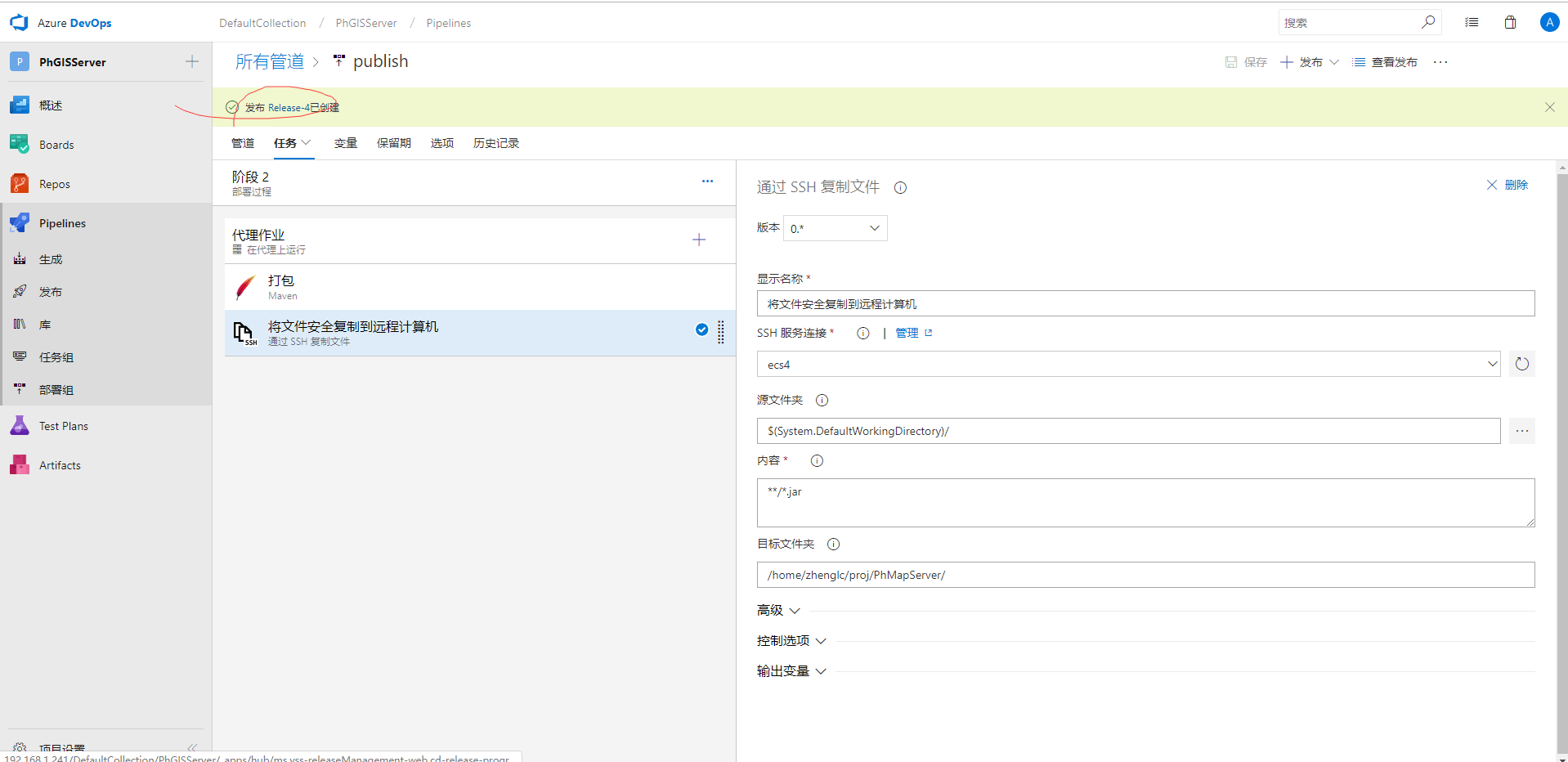1568x762 pixels.
Task: Add a task to 代理作业 with plus
Action: [x=699, y=240]
